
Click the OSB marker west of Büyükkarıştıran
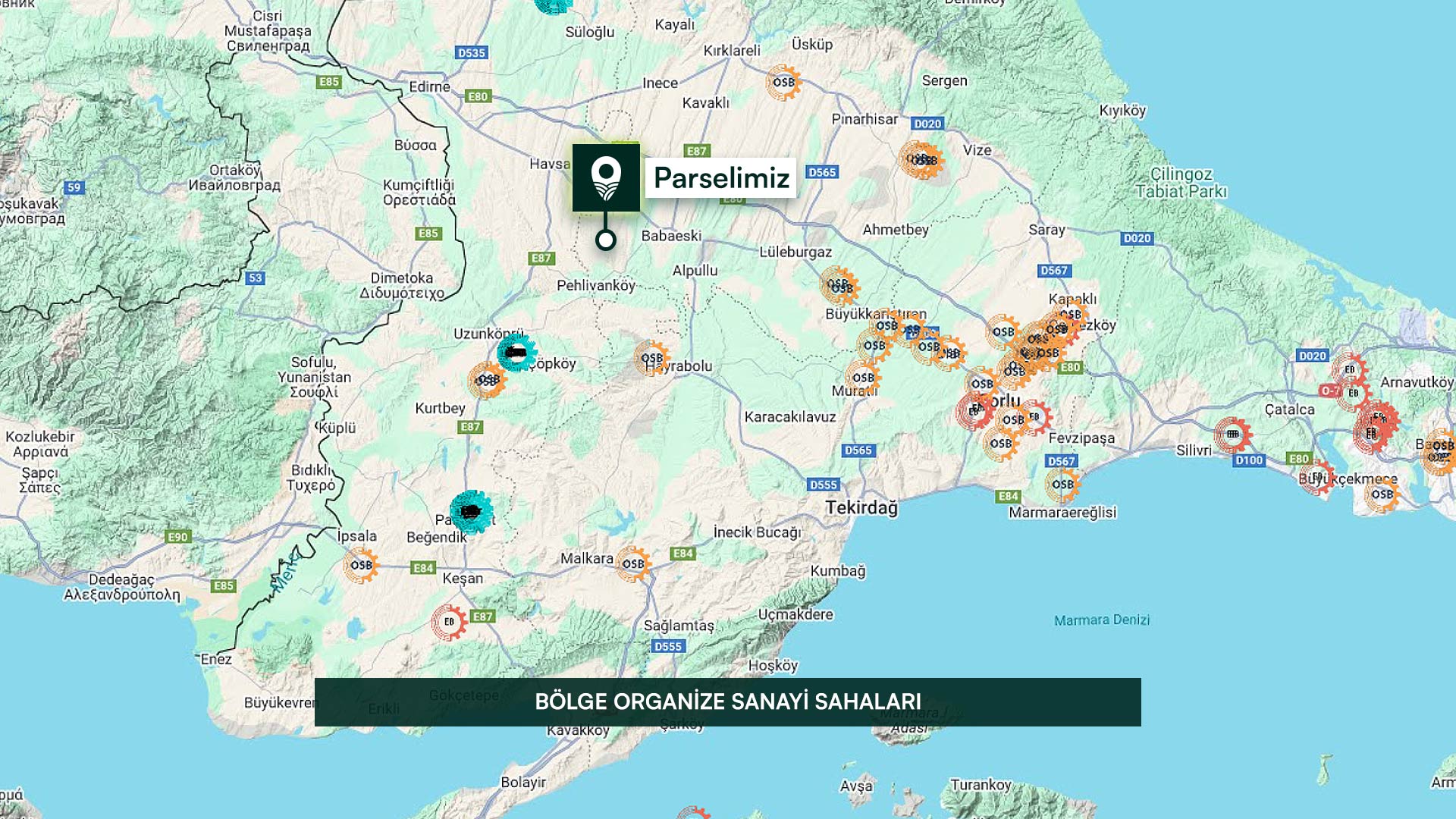pos(839,286)
